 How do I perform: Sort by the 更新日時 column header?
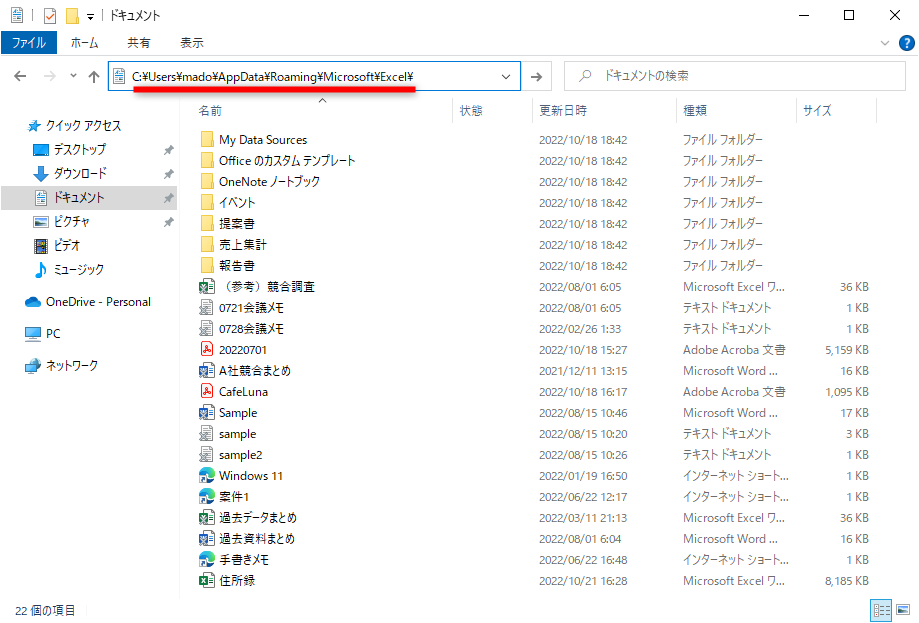563,110
